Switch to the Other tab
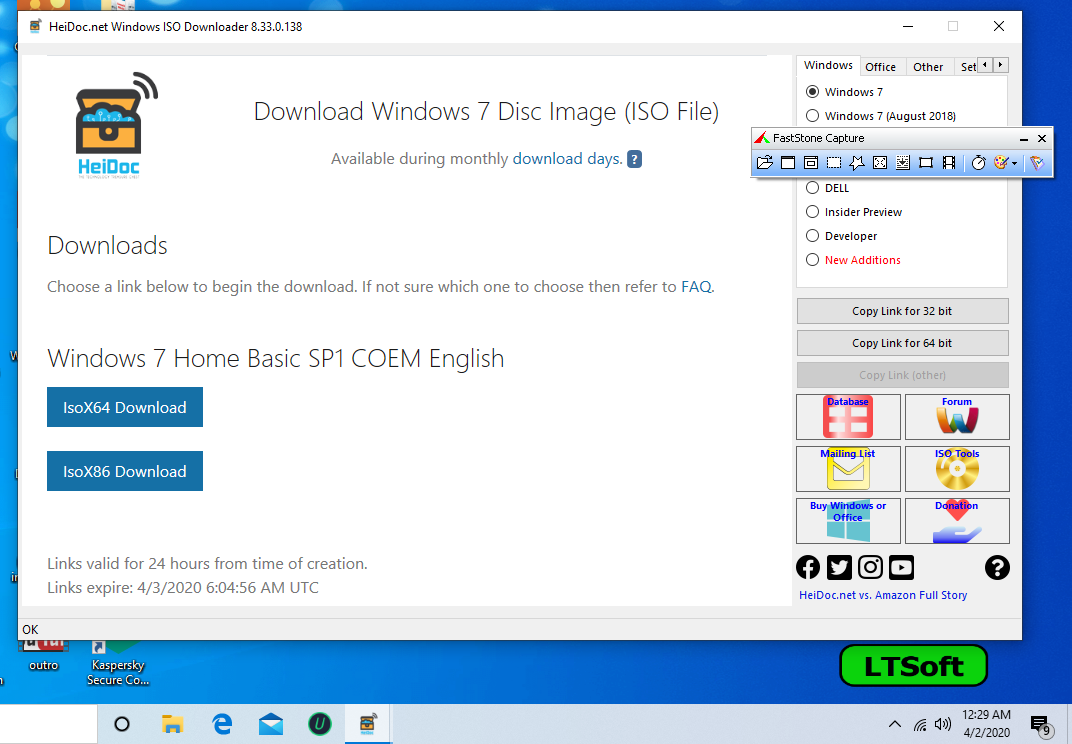Image resolution: width=1072 pixels, height=744 pixels. 928,67
